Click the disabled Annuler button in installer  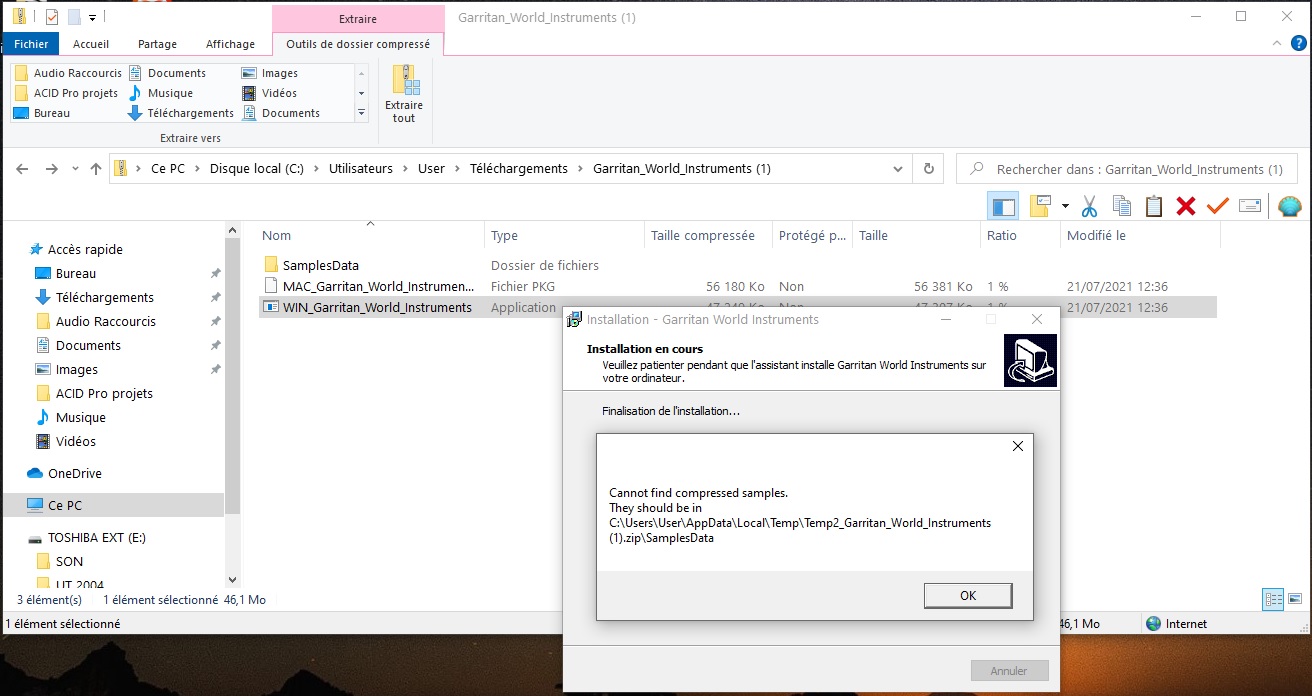(1010, 671)
